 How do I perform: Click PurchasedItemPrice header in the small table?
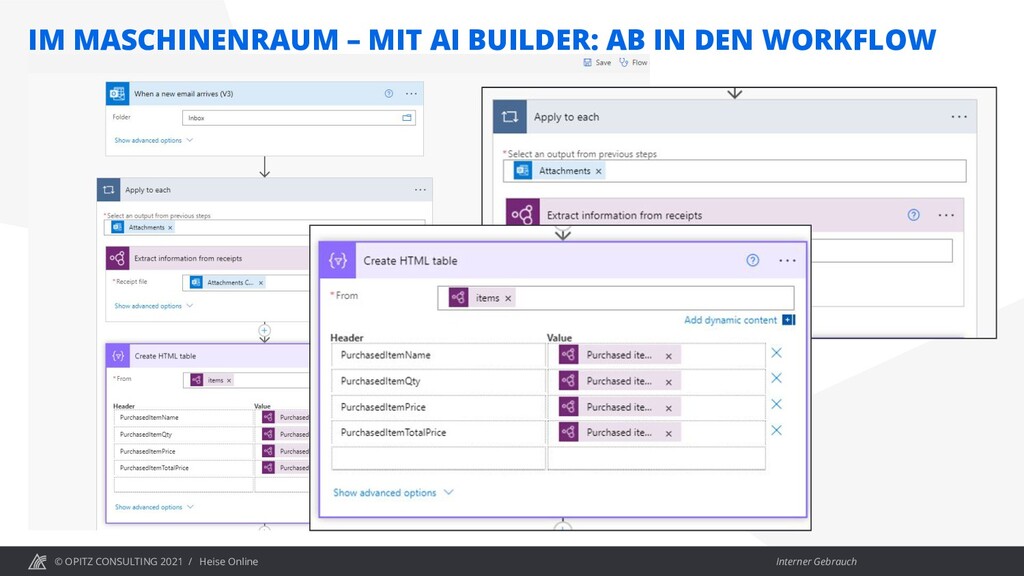point(184,451)
